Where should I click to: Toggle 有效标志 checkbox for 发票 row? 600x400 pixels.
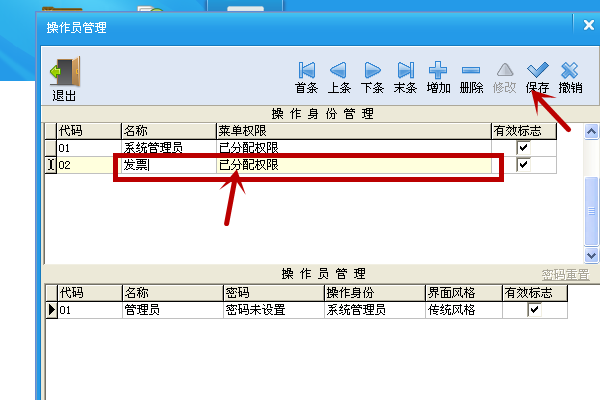point(523,165)
